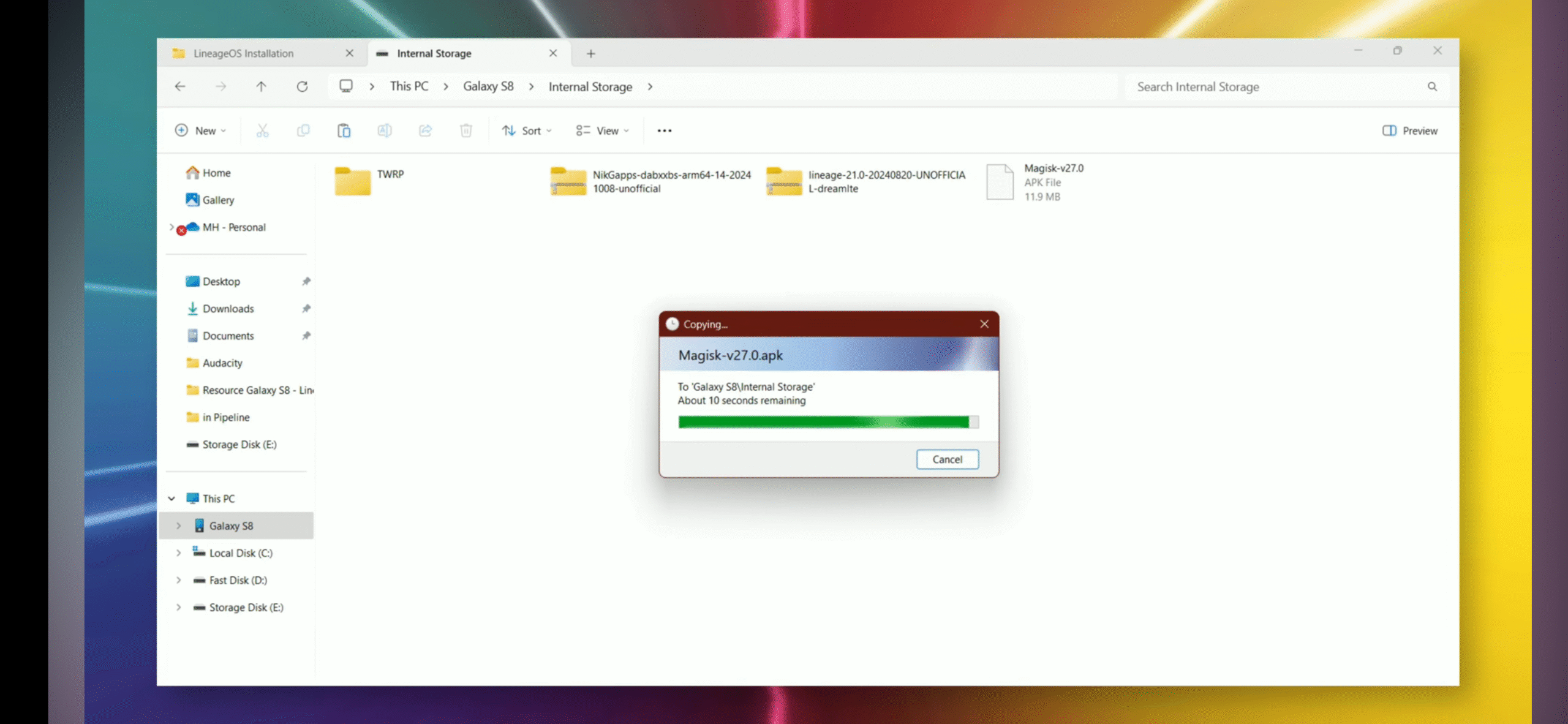Switch to LineageOS Installation tab

point(243,53)
